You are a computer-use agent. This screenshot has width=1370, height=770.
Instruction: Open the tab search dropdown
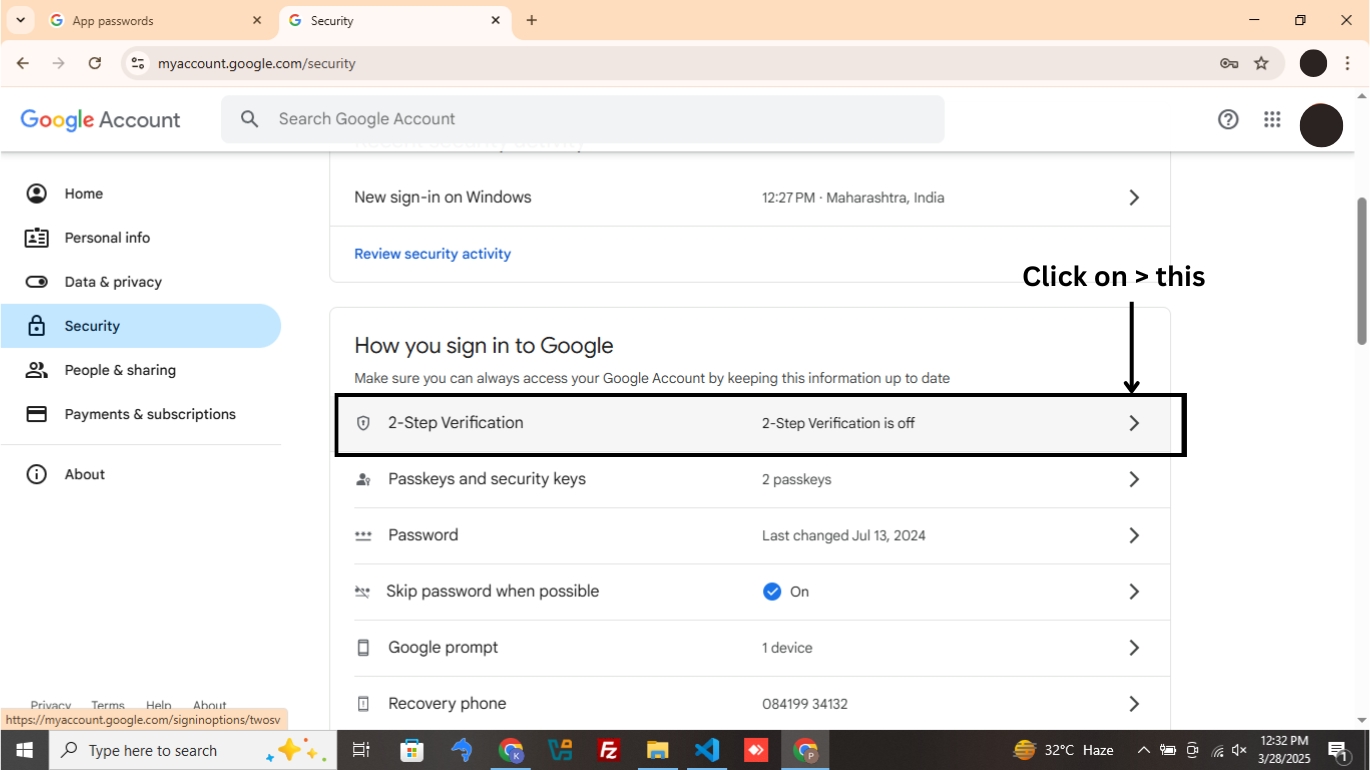coord(20,20)
